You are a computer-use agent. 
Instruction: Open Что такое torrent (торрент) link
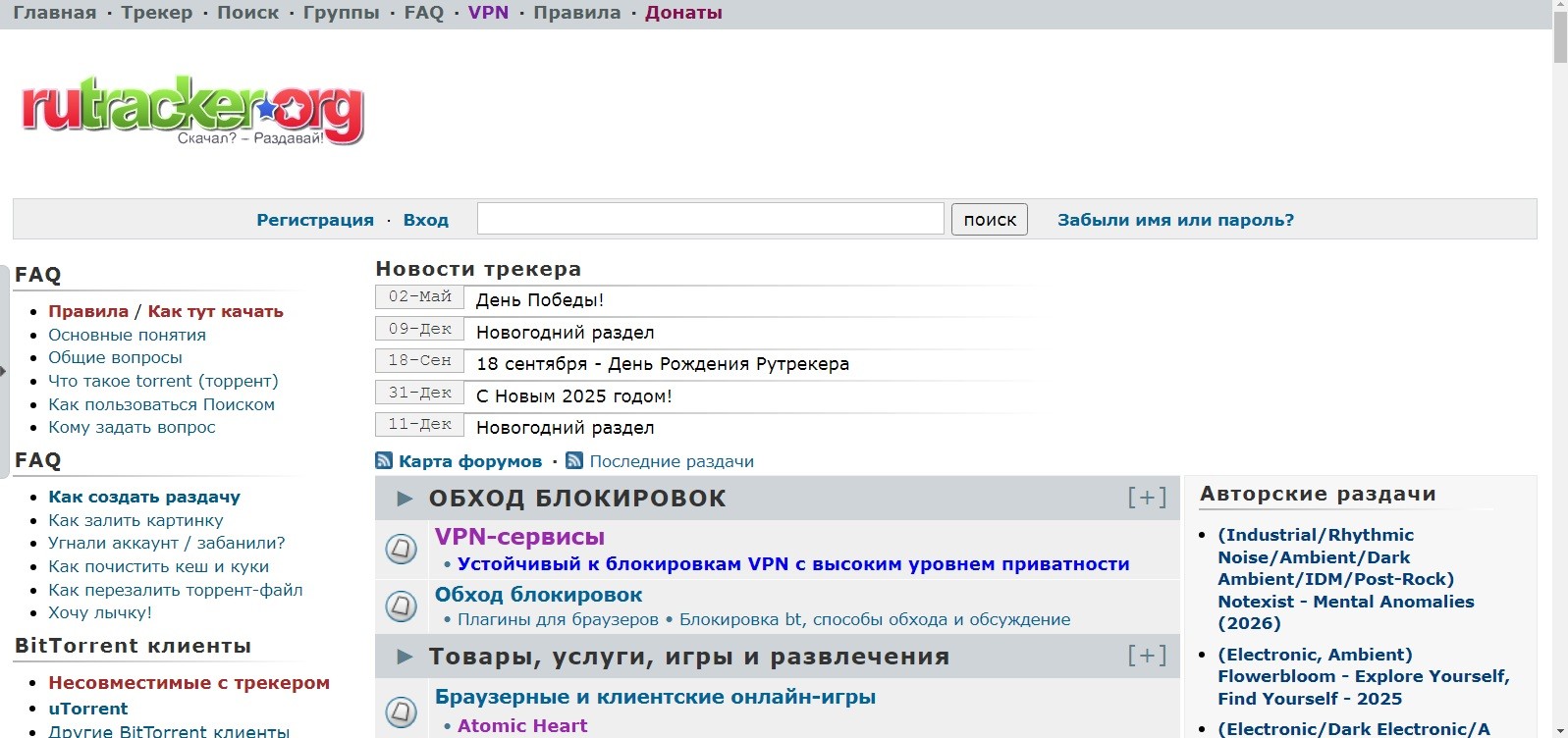click(163, 381)
